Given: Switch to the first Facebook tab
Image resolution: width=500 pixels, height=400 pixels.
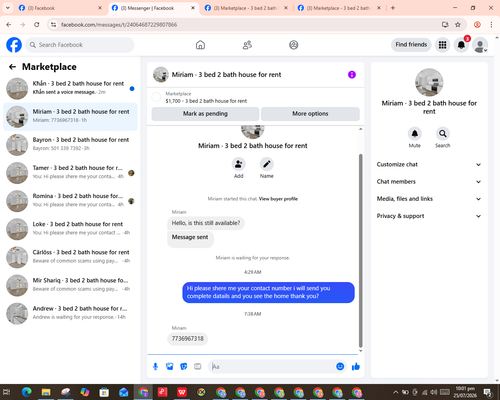Looking at the screenshot, I should pos(60,8).
